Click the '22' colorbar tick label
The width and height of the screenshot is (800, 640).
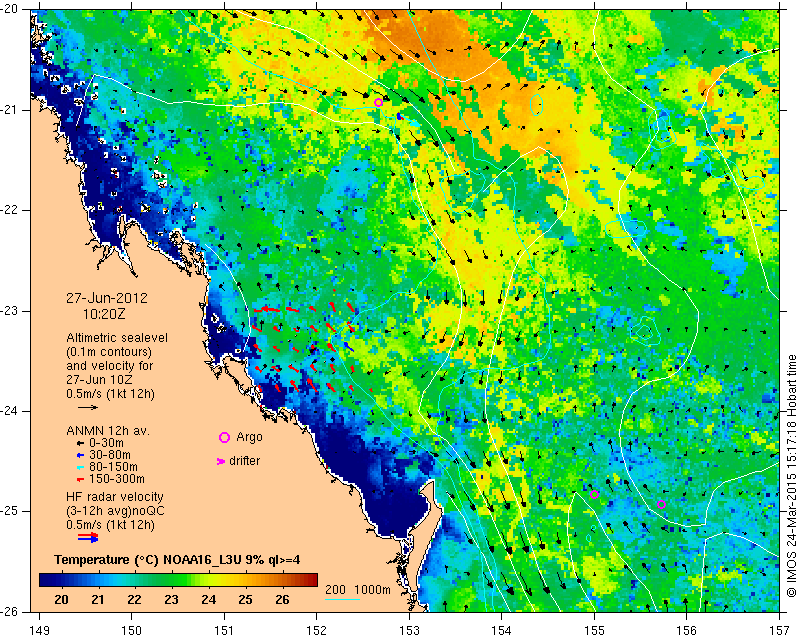(x=135, y=600)
